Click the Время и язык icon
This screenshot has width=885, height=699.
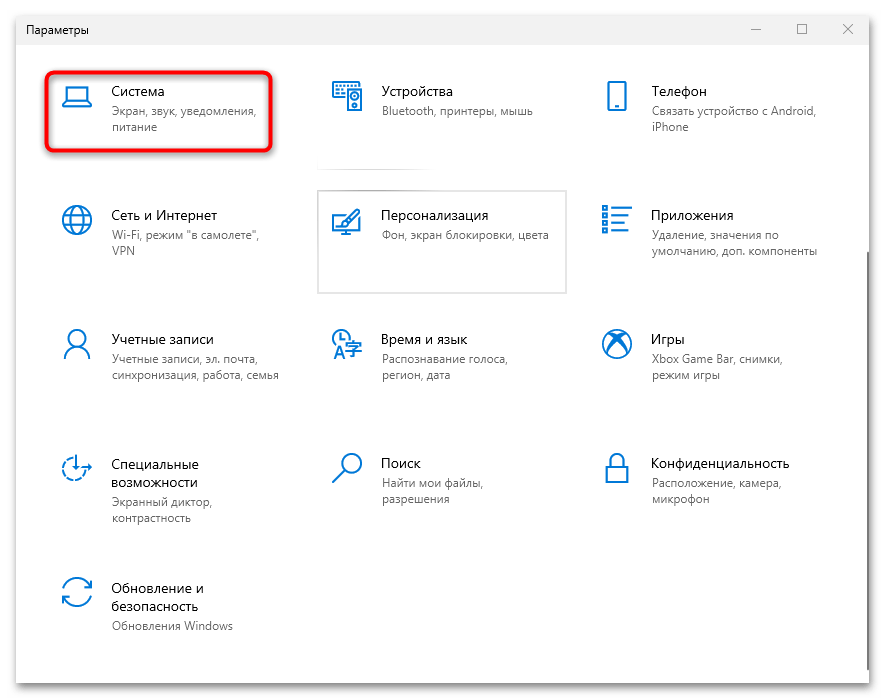(347, 344)
